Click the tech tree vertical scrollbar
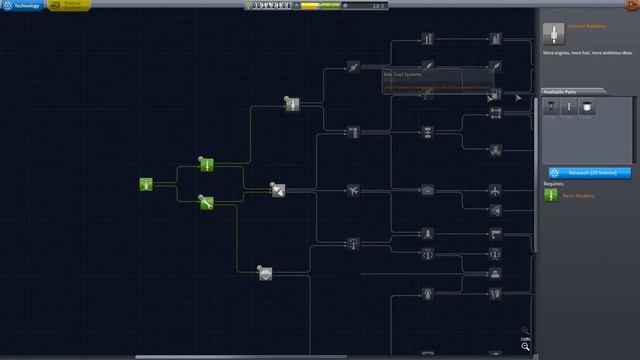Image resolution: width=640 pixels, height=360 pixels. coord(536,175)
